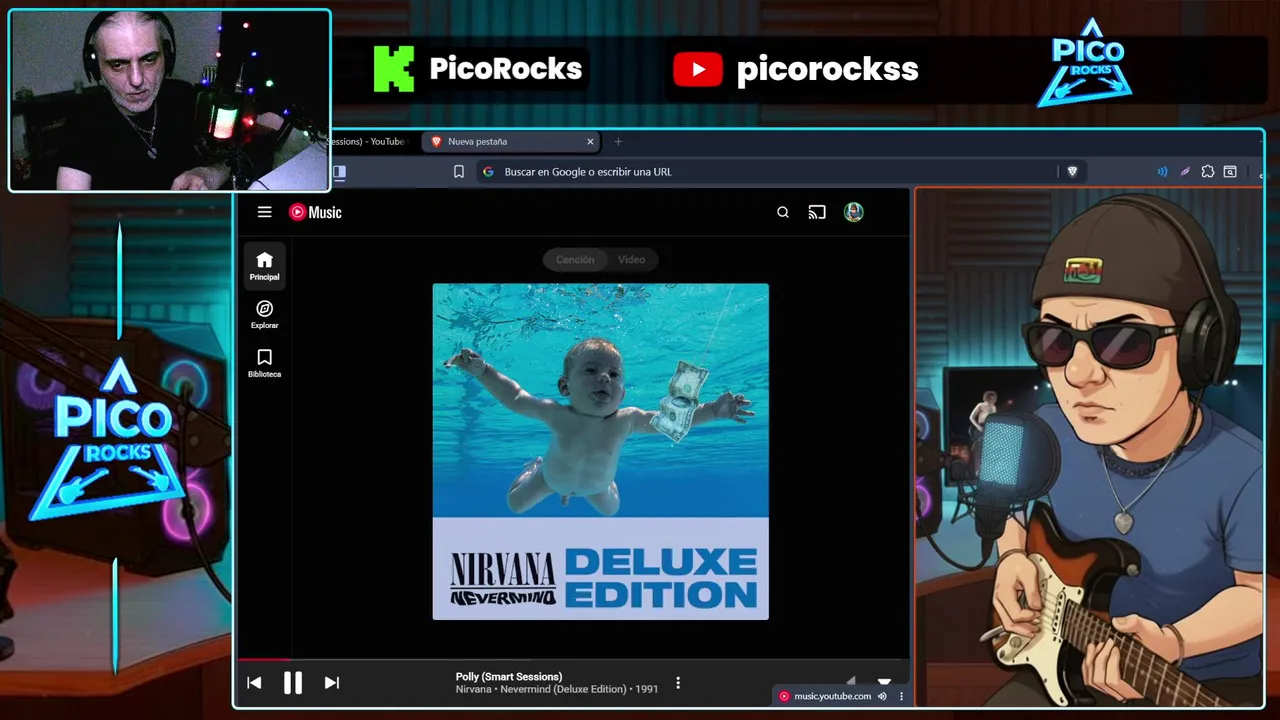Click the Nevermind Deluxe Edition album art
This screenshot has width=1280, height=720.
[x=601, y=452]
